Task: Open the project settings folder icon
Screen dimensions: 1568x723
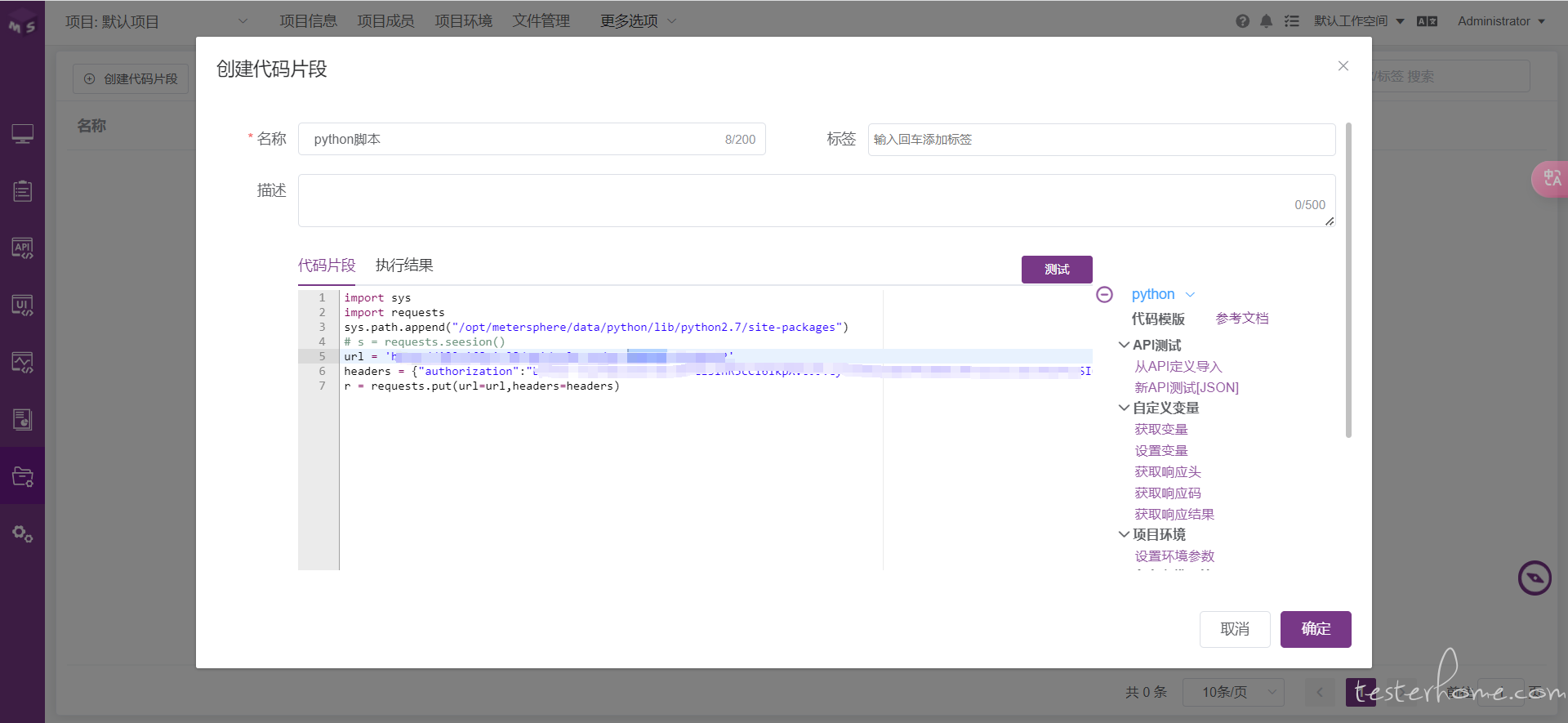Action: (22, 476)
